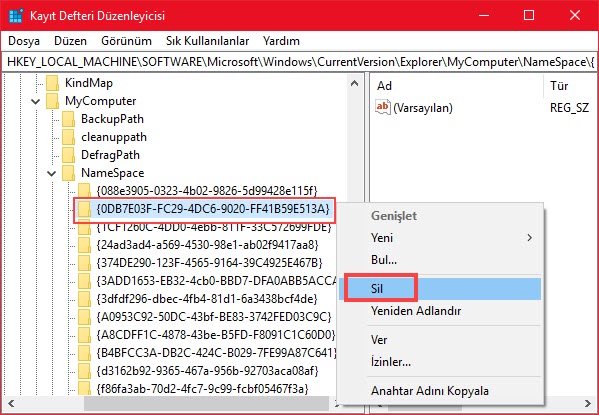Select Bul... in the context menu
Viewport: 599px width, 415px height.
440,260
